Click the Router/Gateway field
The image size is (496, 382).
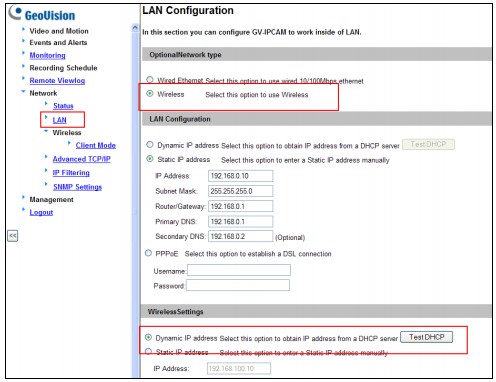tap(240, 206)
